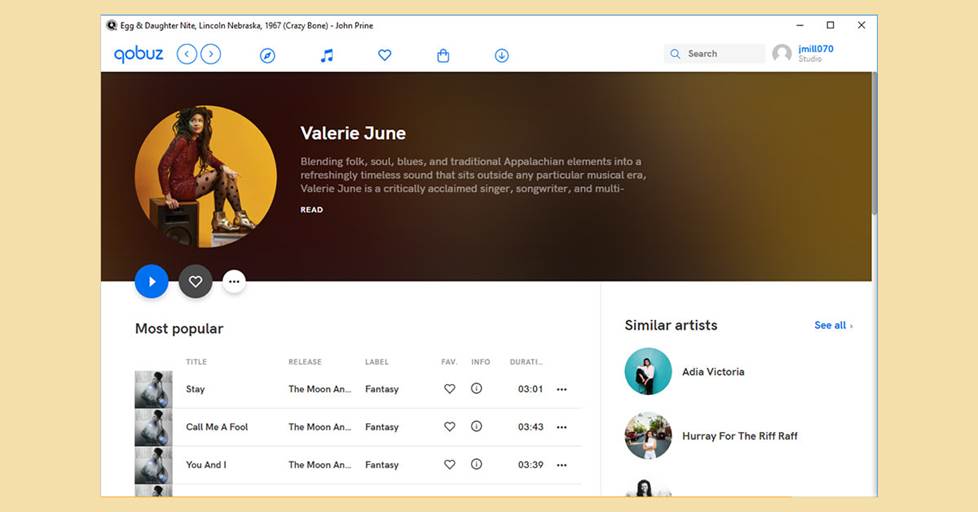Favorite the track Call Me A Fool

tap(449, 427)
